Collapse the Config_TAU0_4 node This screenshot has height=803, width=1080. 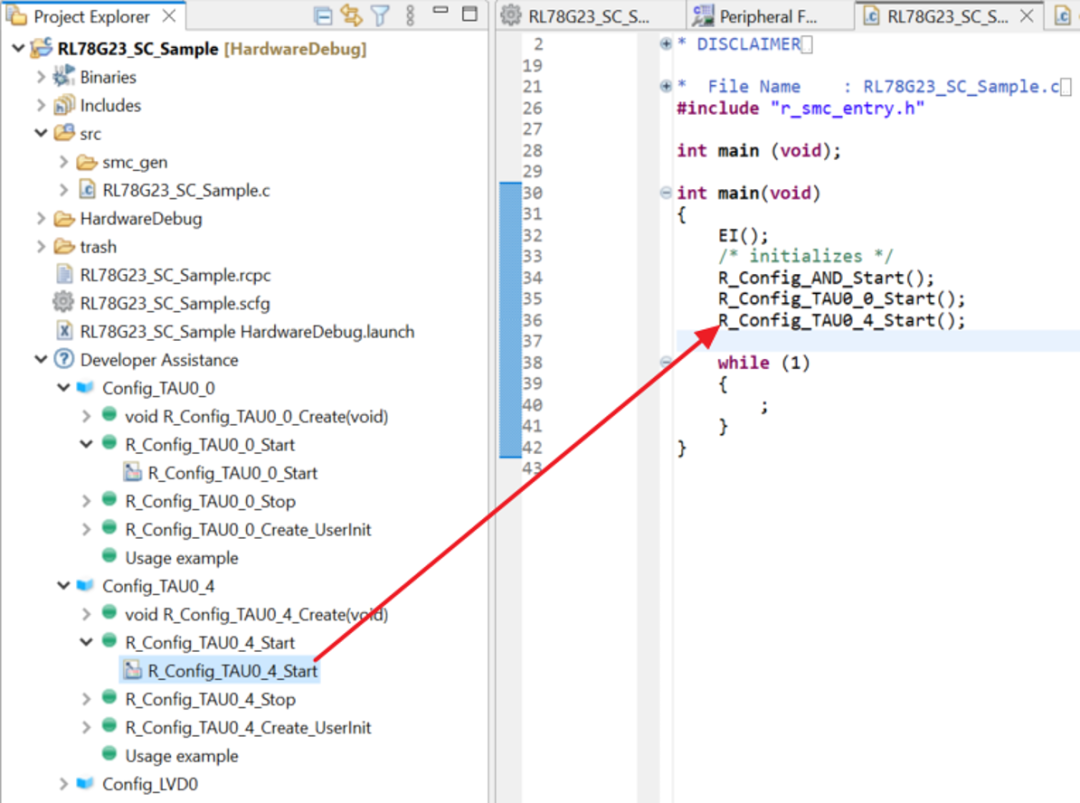tap(63, 585)
